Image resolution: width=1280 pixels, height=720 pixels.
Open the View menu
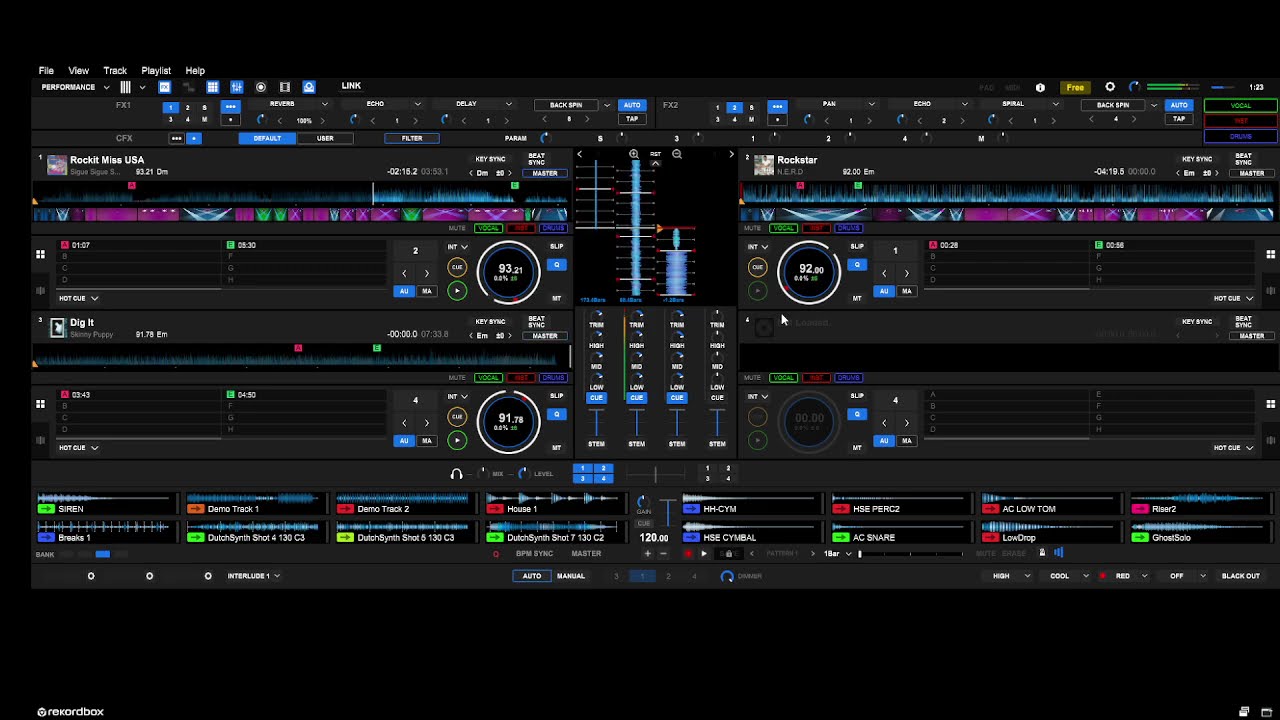click(x=78, y=71)
